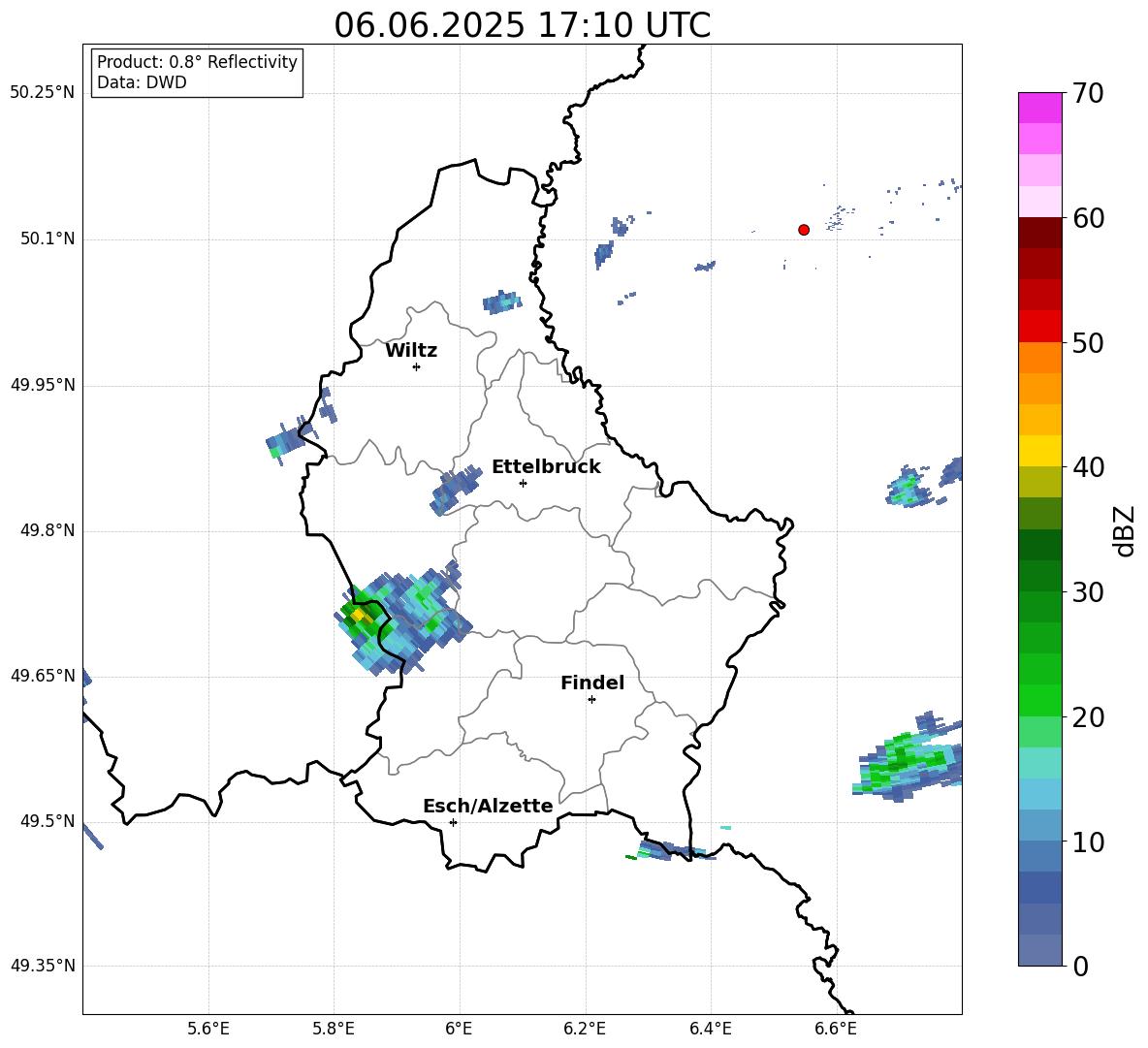This screenshot has width=1148, height=1048.
Task: Click the 50.1°N latitude label
Action: (x=48, y=238)
